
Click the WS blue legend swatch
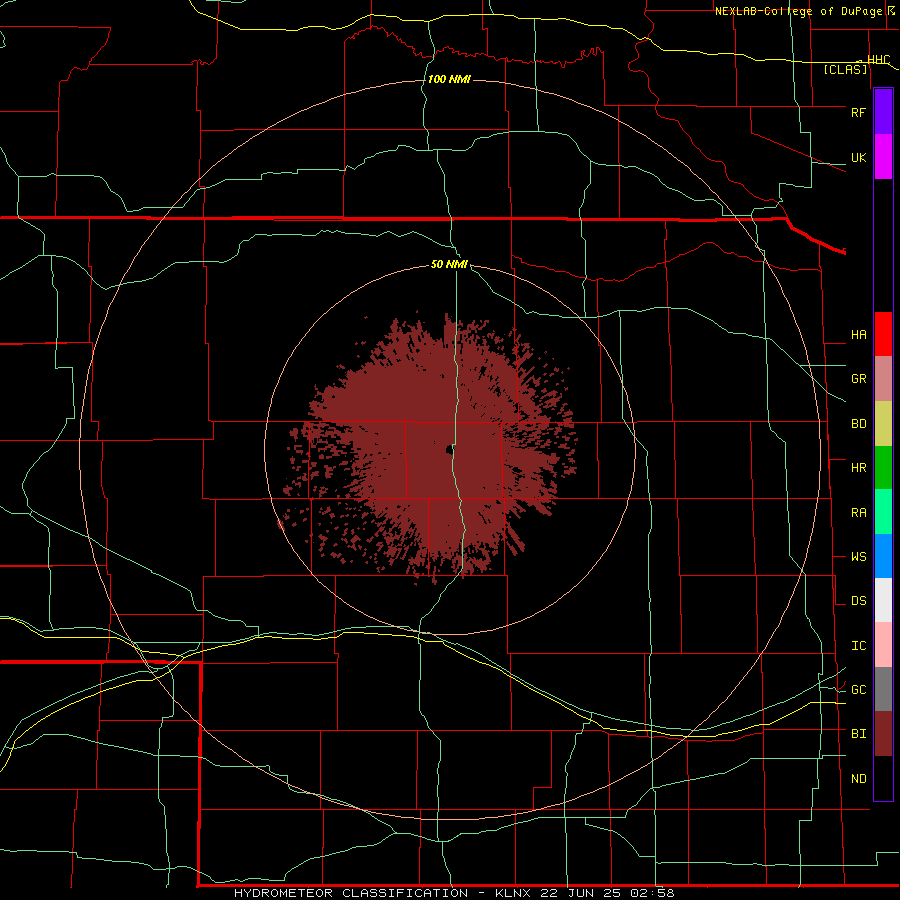coord(883,556)
